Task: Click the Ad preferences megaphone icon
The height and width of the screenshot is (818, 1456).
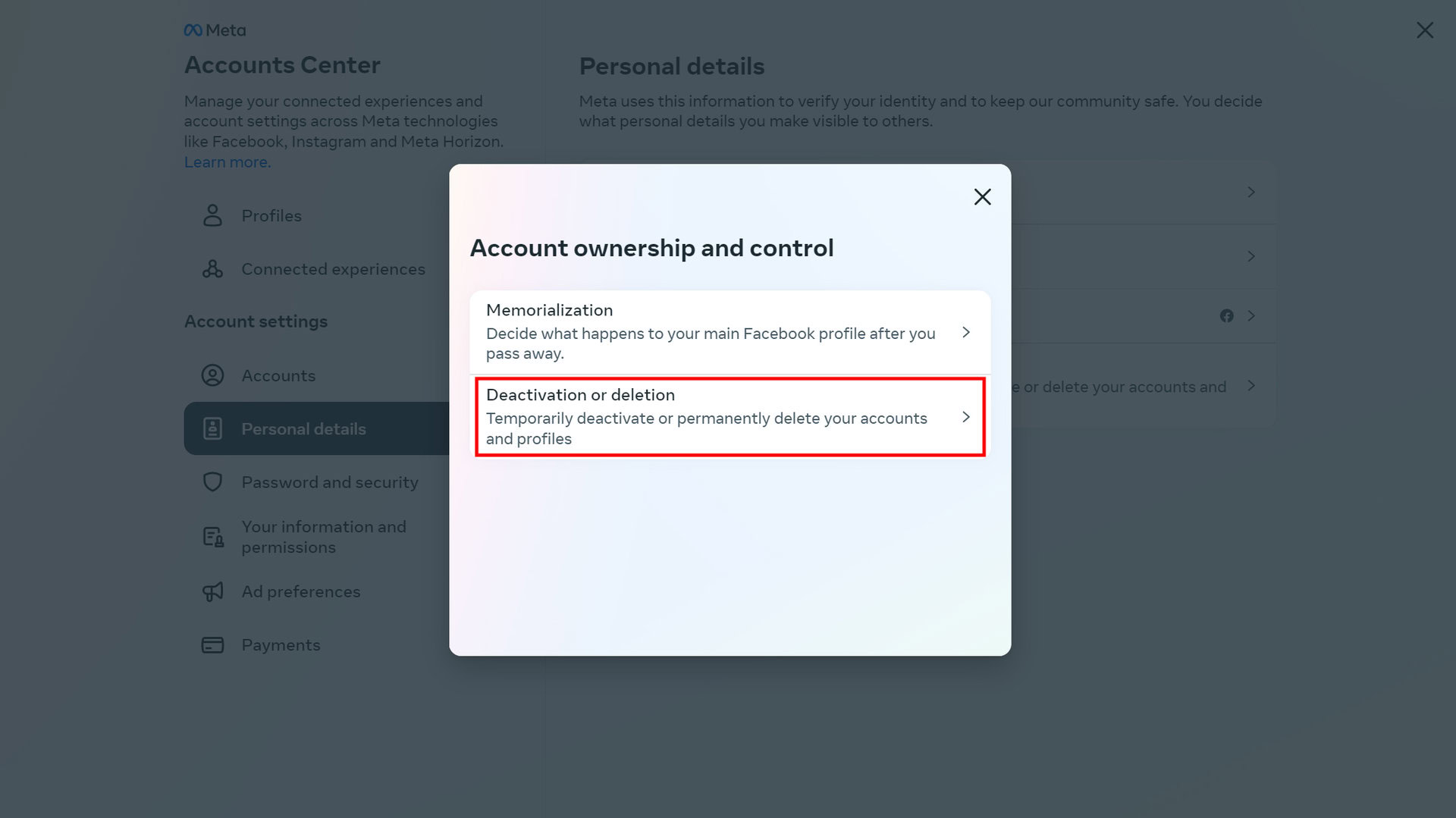Action: (212, 591)
